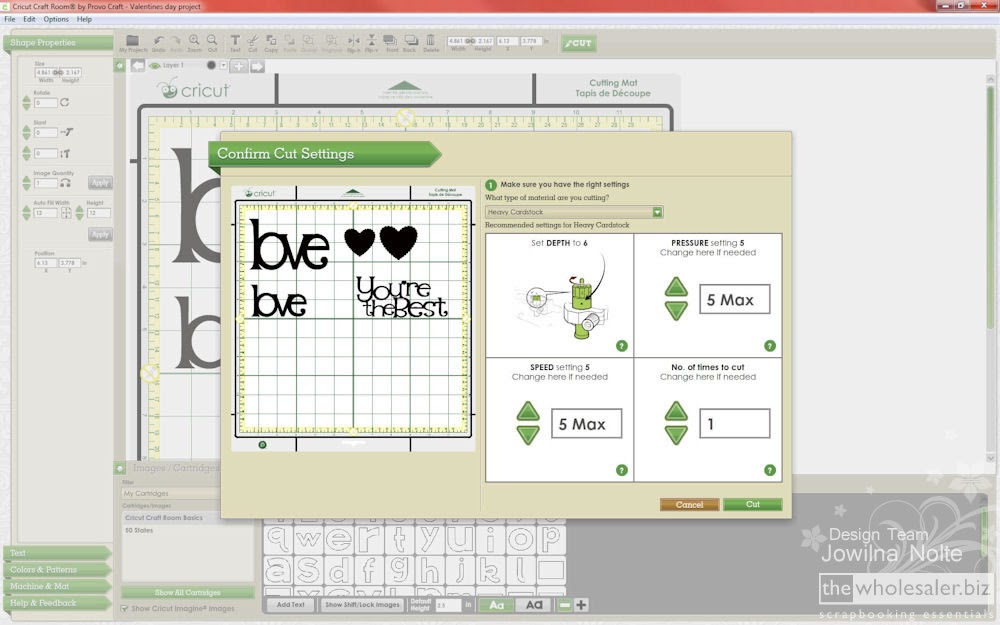Click the Rotate circular arrow icon
This screenshot has height=625, width=1000.
click(x=64, y=102)
